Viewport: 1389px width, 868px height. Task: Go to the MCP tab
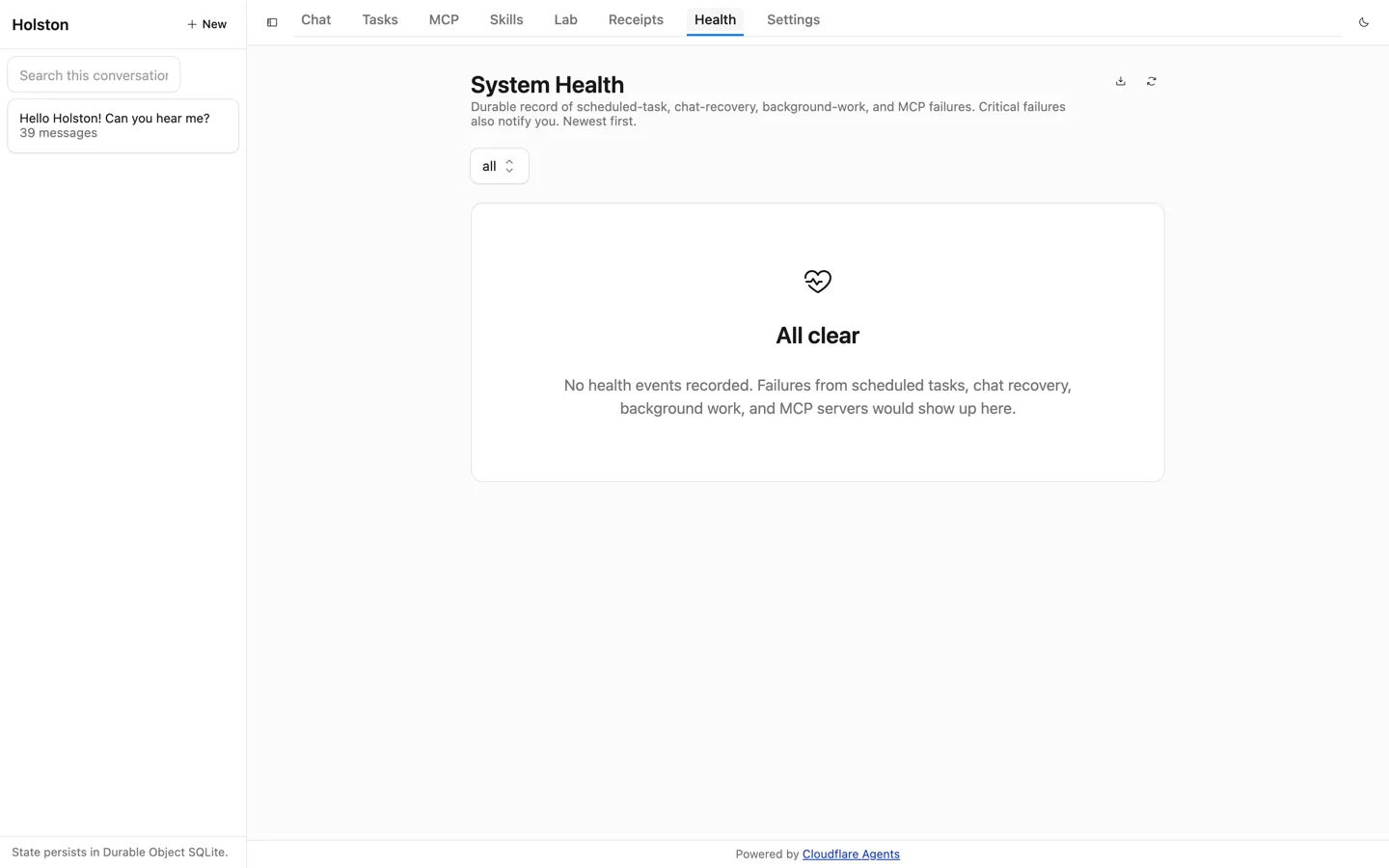click(444, 19)
